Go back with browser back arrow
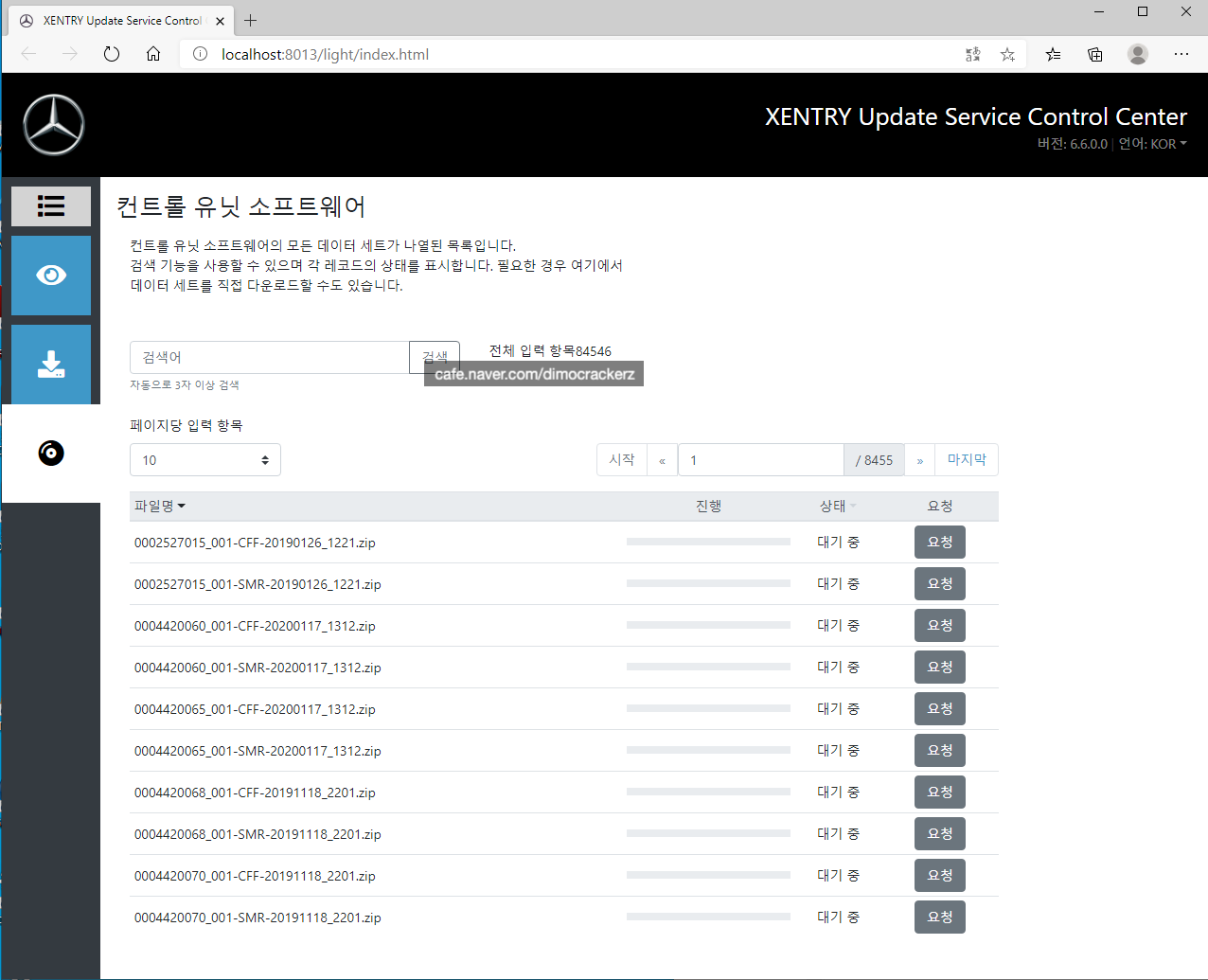Viewport: 1208px width, 980px height. coord(28,54)
